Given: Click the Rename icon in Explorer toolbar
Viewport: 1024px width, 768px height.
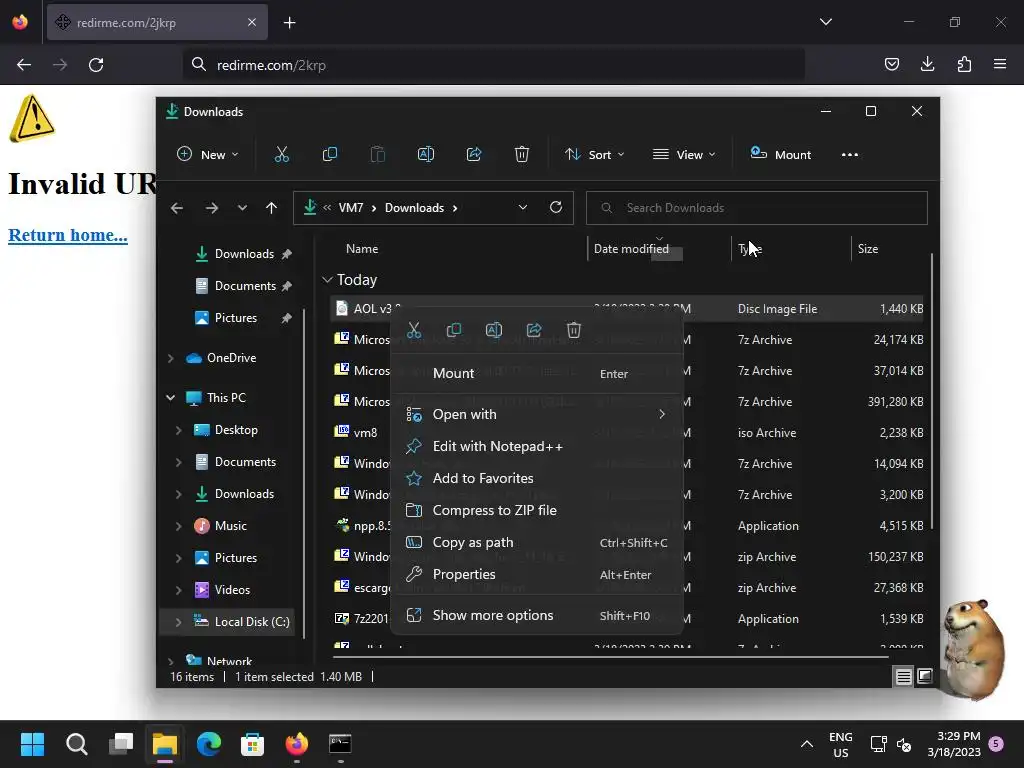Looking at the screenshot, I should pyautogui.click(x=426, y=154).
